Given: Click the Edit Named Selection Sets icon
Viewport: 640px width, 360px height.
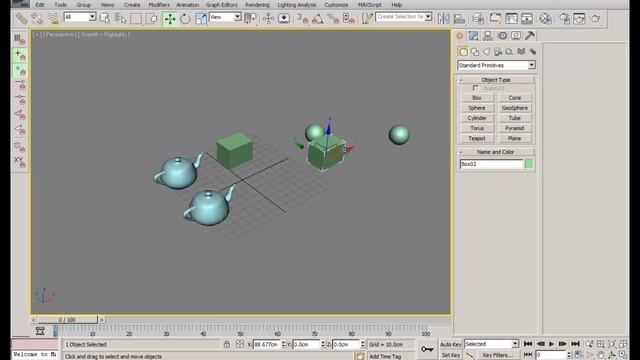Looking at the screenshot, I should tap(367, 18).
